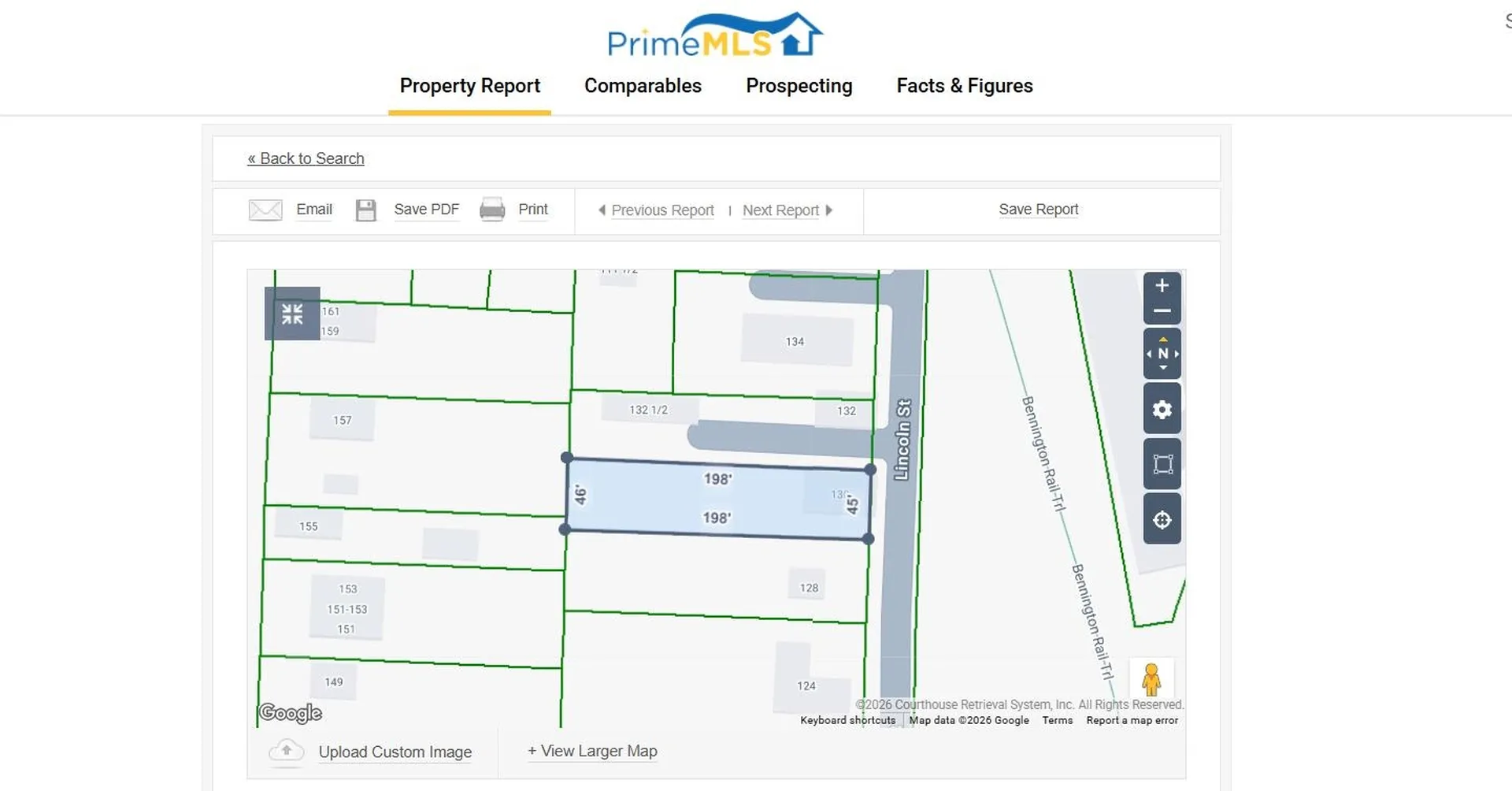1512x791 pixels.
Task: Click the Save Report button
Action: tap(1038, 210)
